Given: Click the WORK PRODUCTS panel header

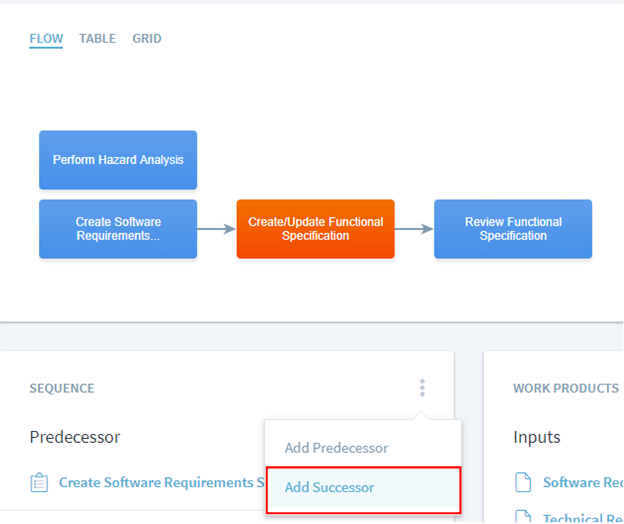Looking at the screenshot, I should tap(565, 388).
